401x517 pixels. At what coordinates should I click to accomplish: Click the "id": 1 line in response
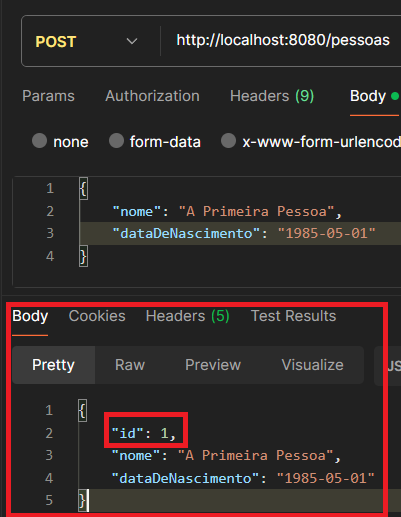click(x=144, y=433)
